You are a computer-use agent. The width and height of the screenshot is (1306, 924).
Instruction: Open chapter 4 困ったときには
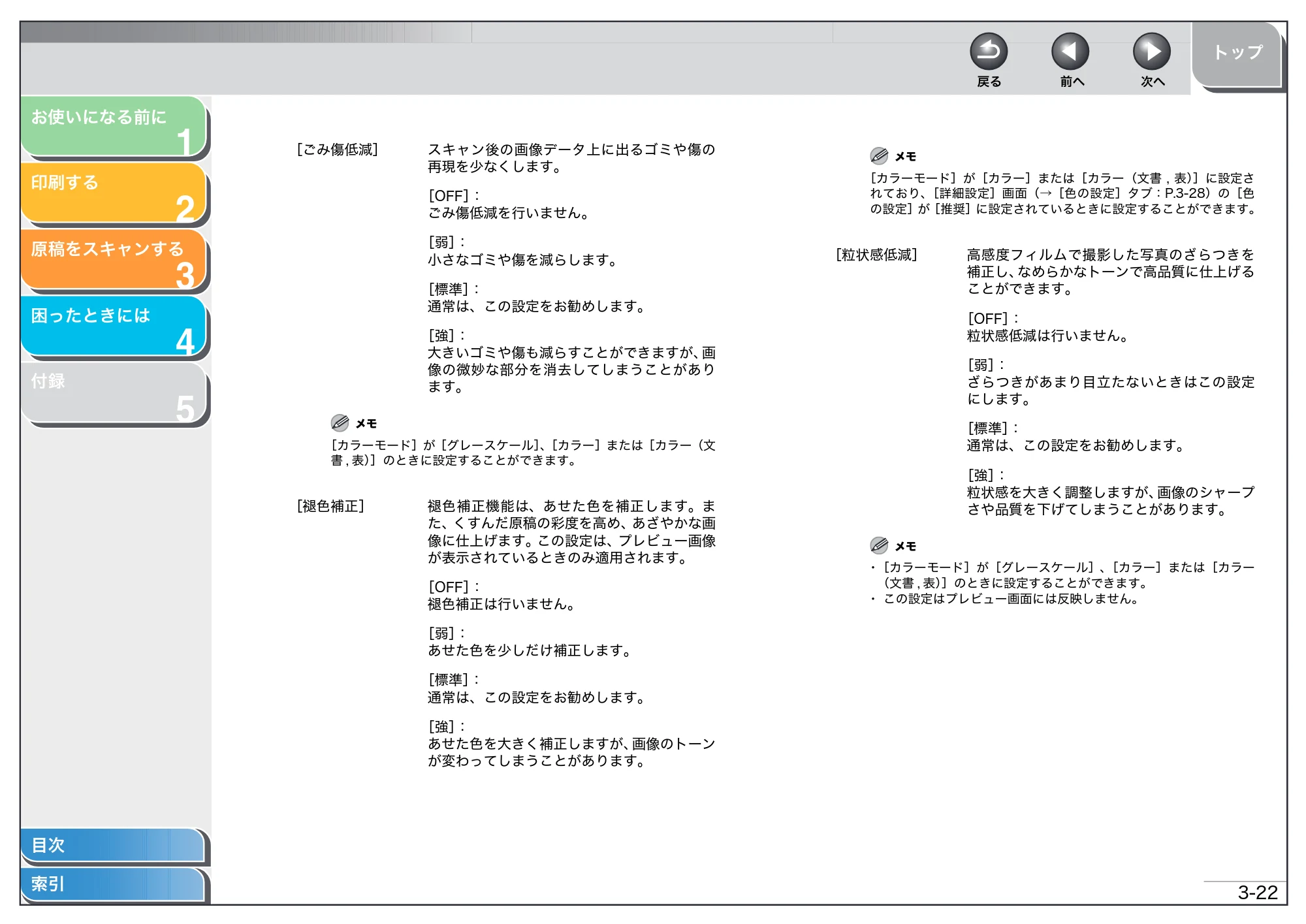[114, 327]
